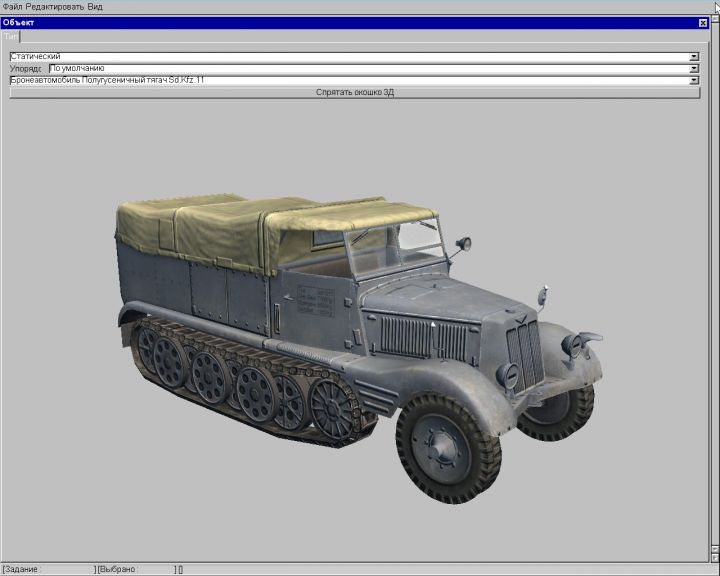720x576 pixels.
Task: Click the Упорядс label
Action: 26,68
